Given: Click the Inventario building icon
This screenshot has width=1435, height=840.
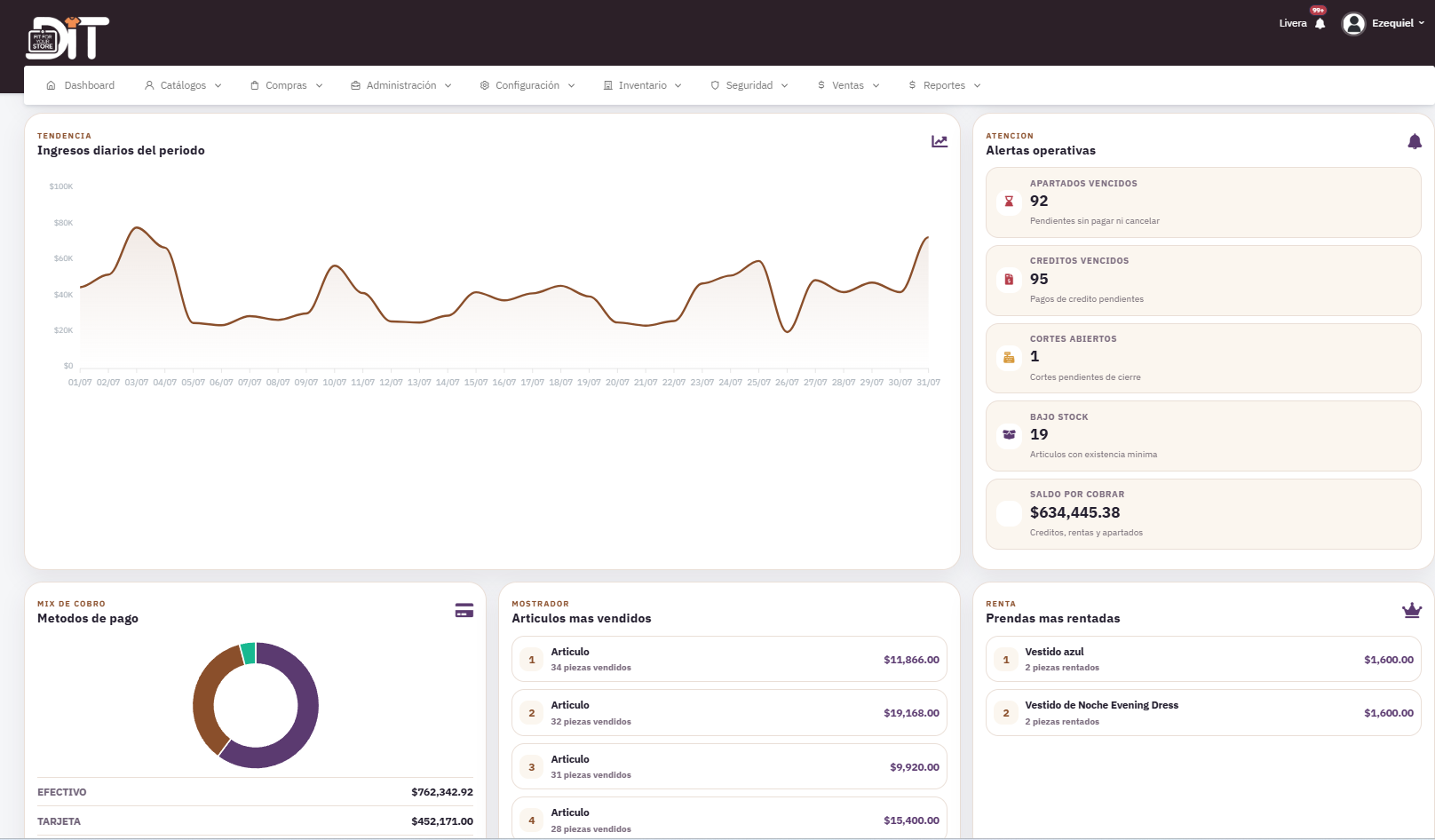Looking at the screenshot, I should (608, 86).
